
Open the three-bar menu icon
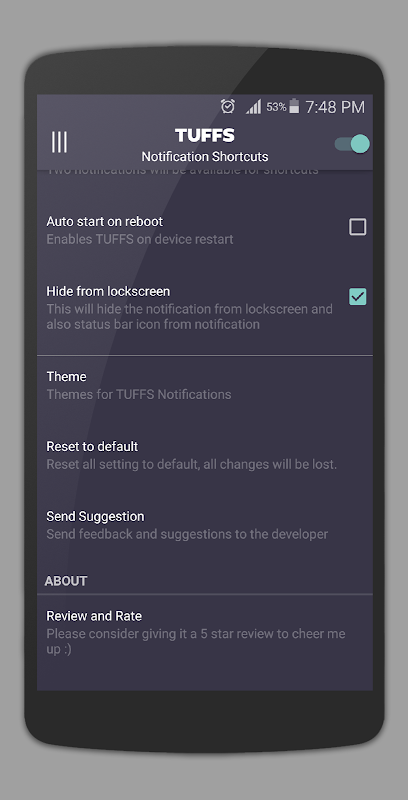coord(59,142)
